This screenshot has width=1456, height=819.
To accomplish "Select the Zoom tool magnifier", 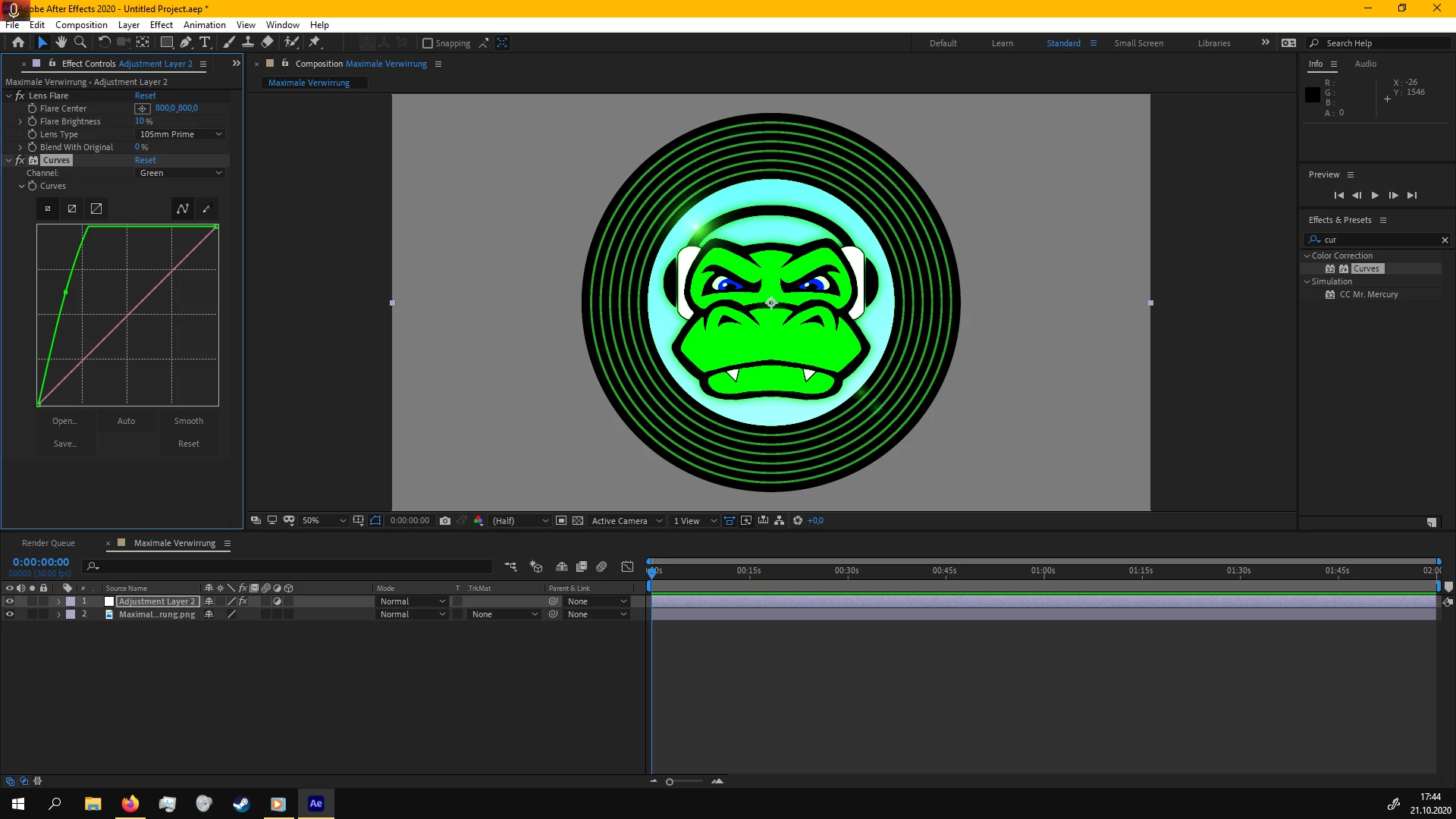I will (x=80, y=42).
